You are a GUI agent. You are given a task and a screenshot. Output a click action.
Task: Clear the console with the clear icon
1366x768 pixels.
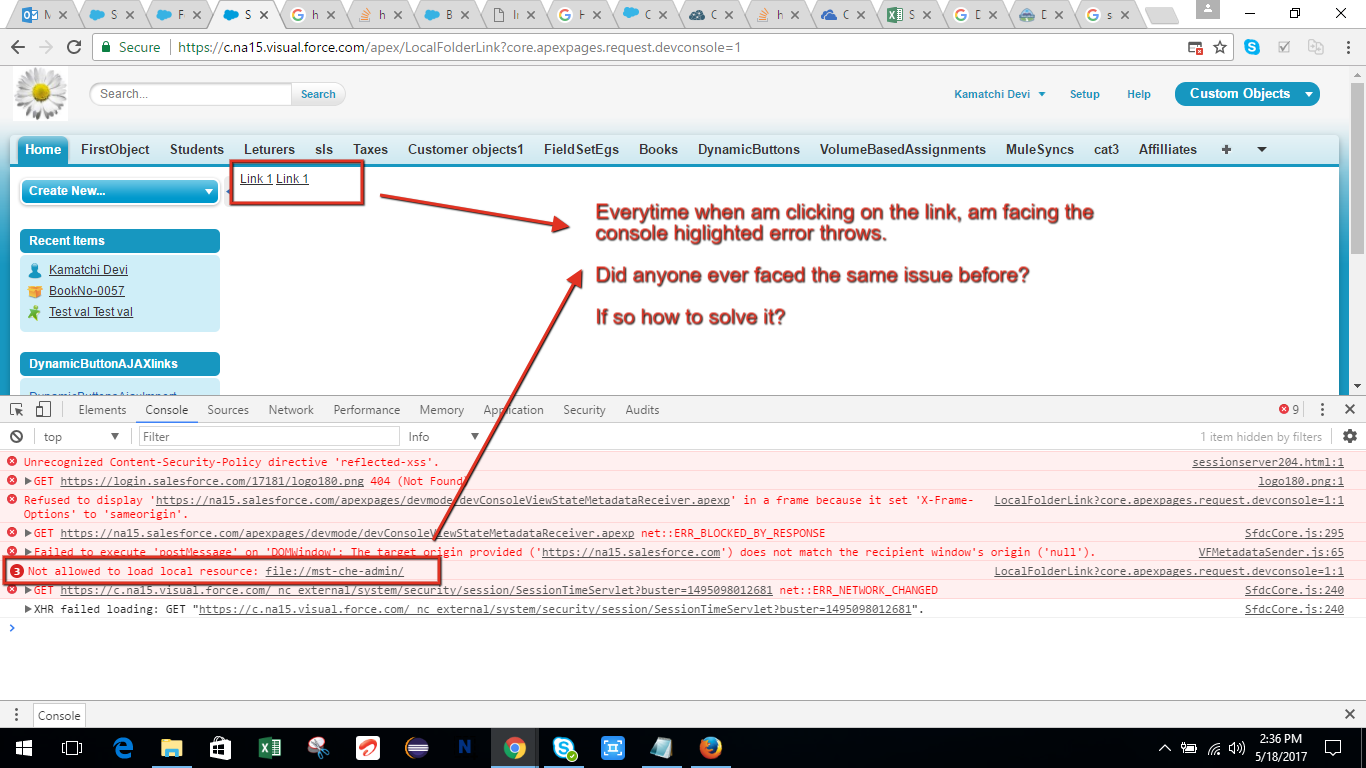(16, 436)
